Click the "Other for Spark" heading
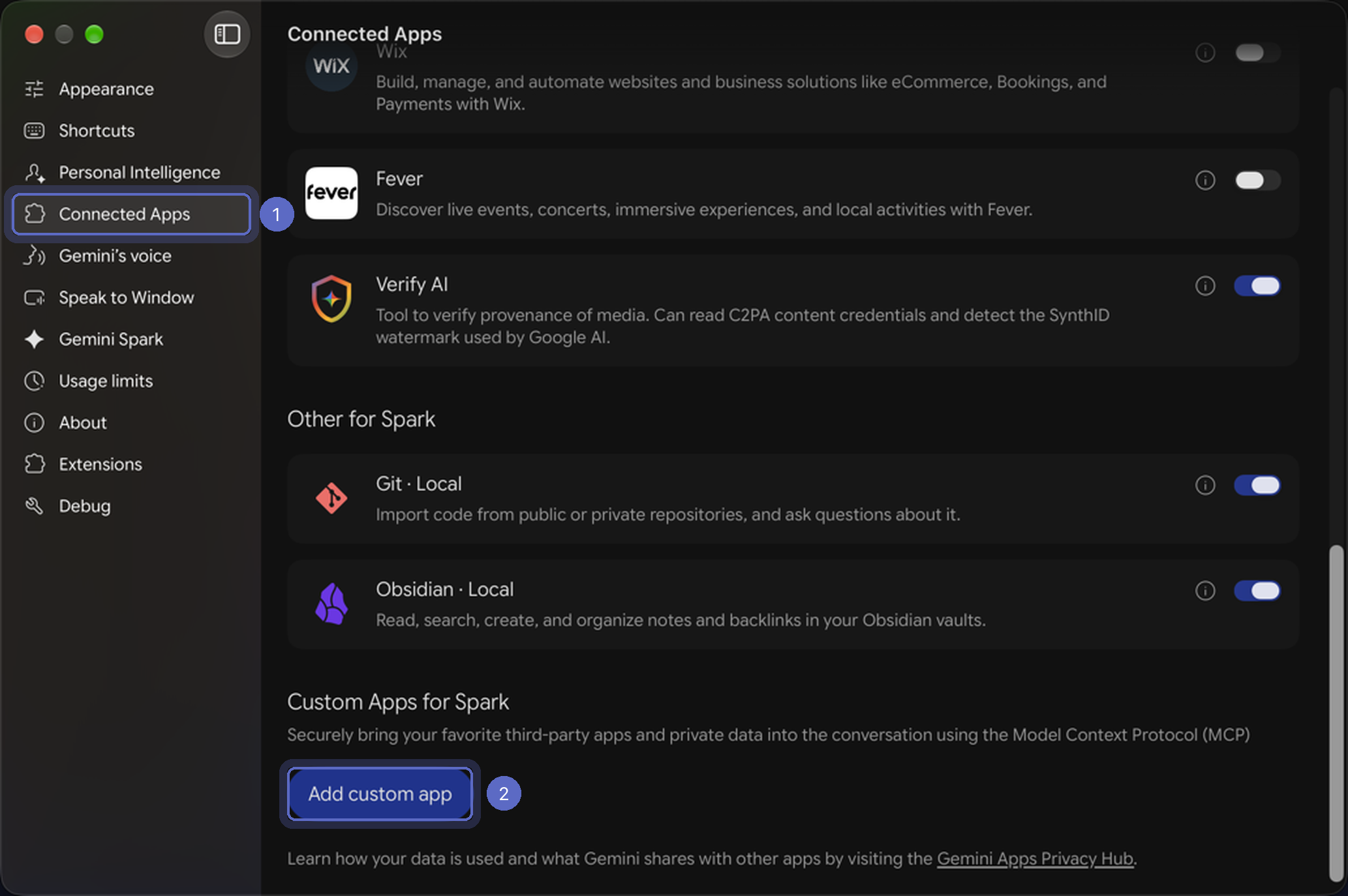Viewport: 1348px width, 896px height. pos(361,419)
